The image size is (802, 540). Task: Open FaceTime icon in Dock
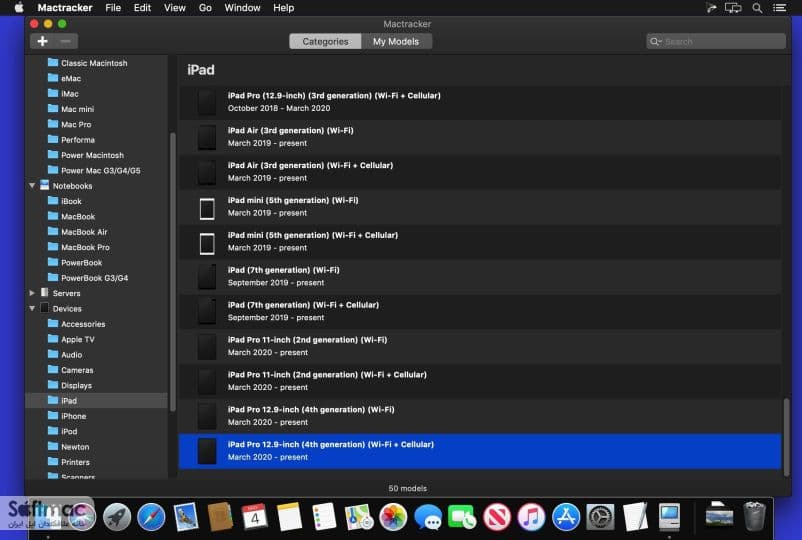click(x=462, y=516)
